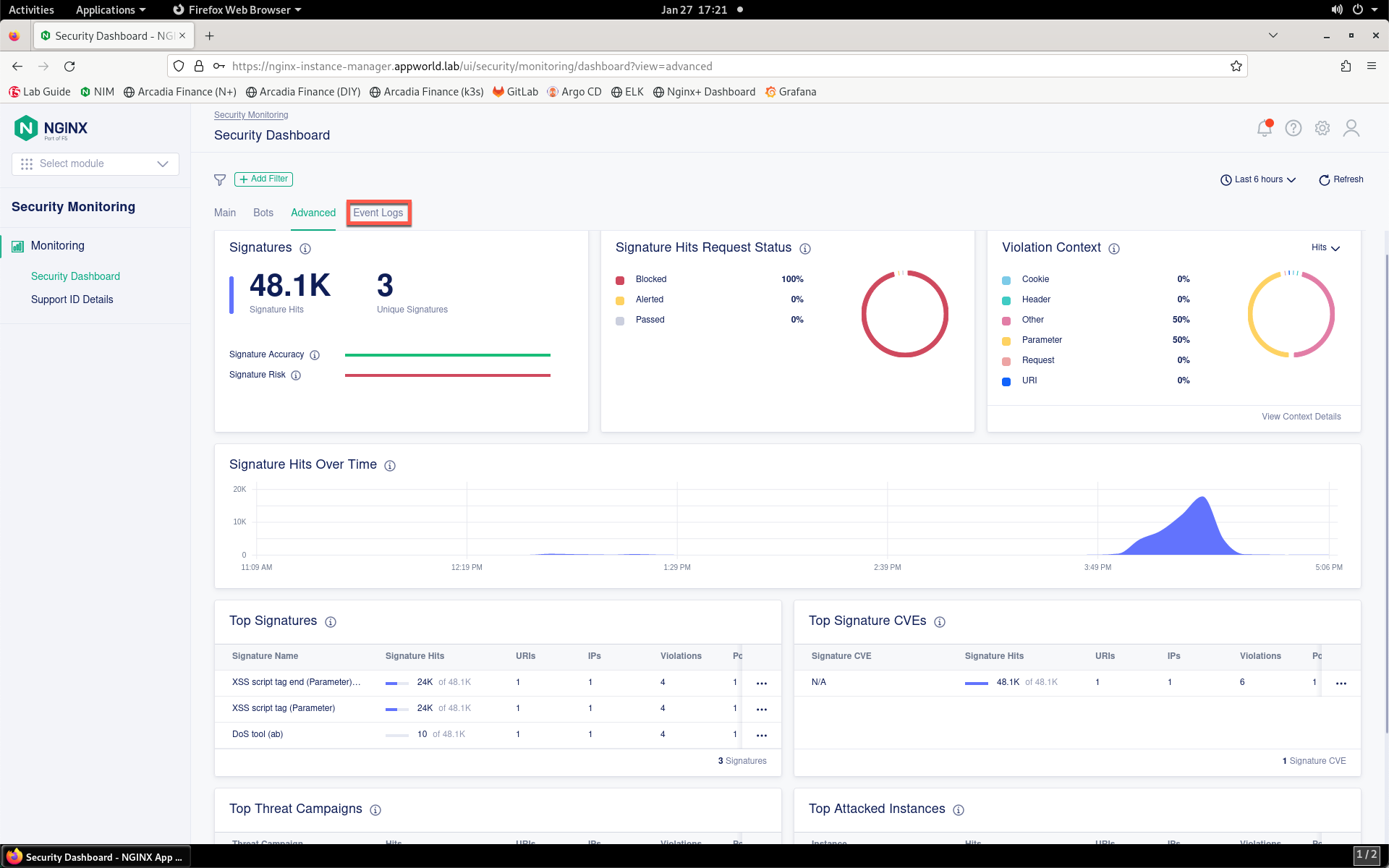Open actions menu for DoS tool (ab) row
Screen dimensions: 1389x868
coord(762,736)
